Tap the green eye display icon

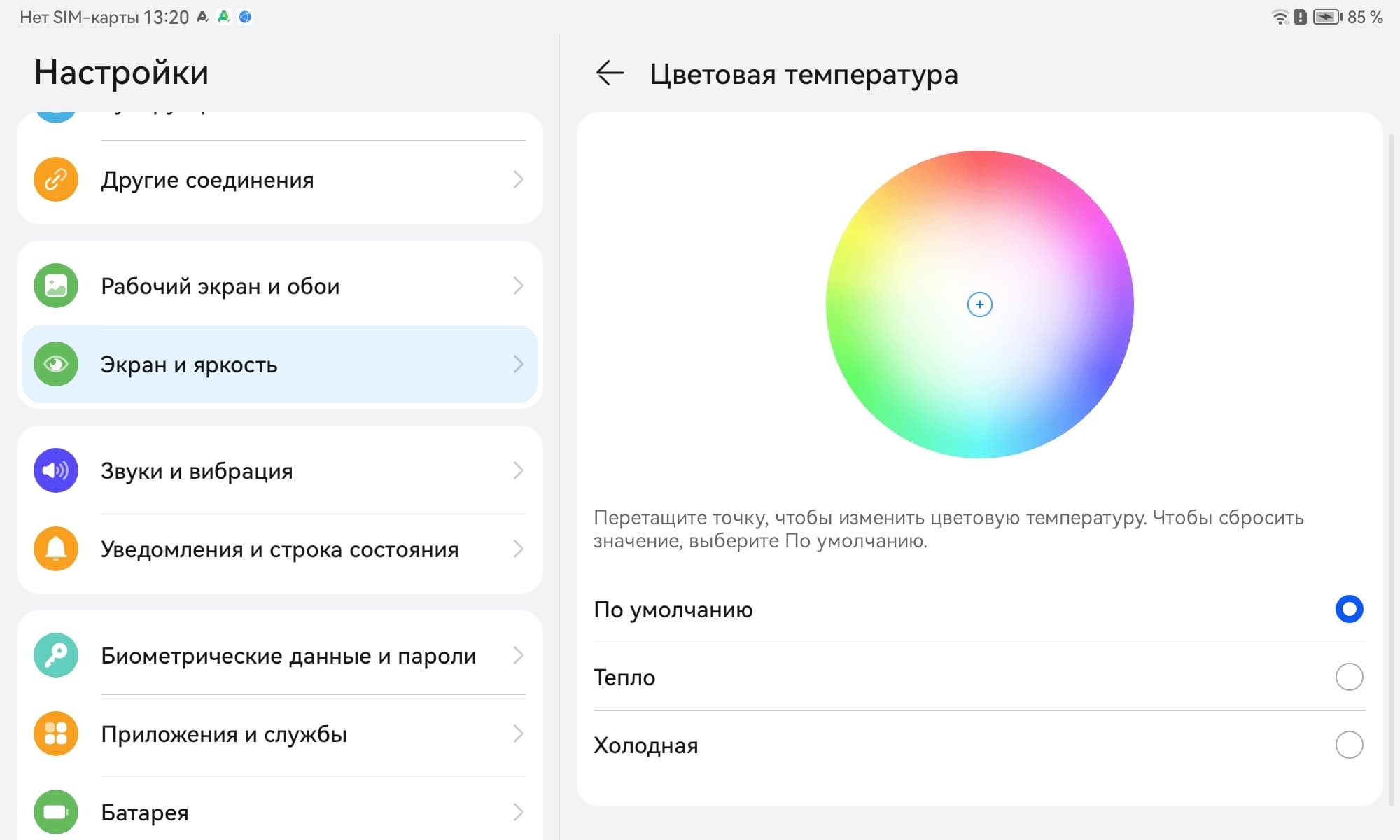[x=56, y=364]
